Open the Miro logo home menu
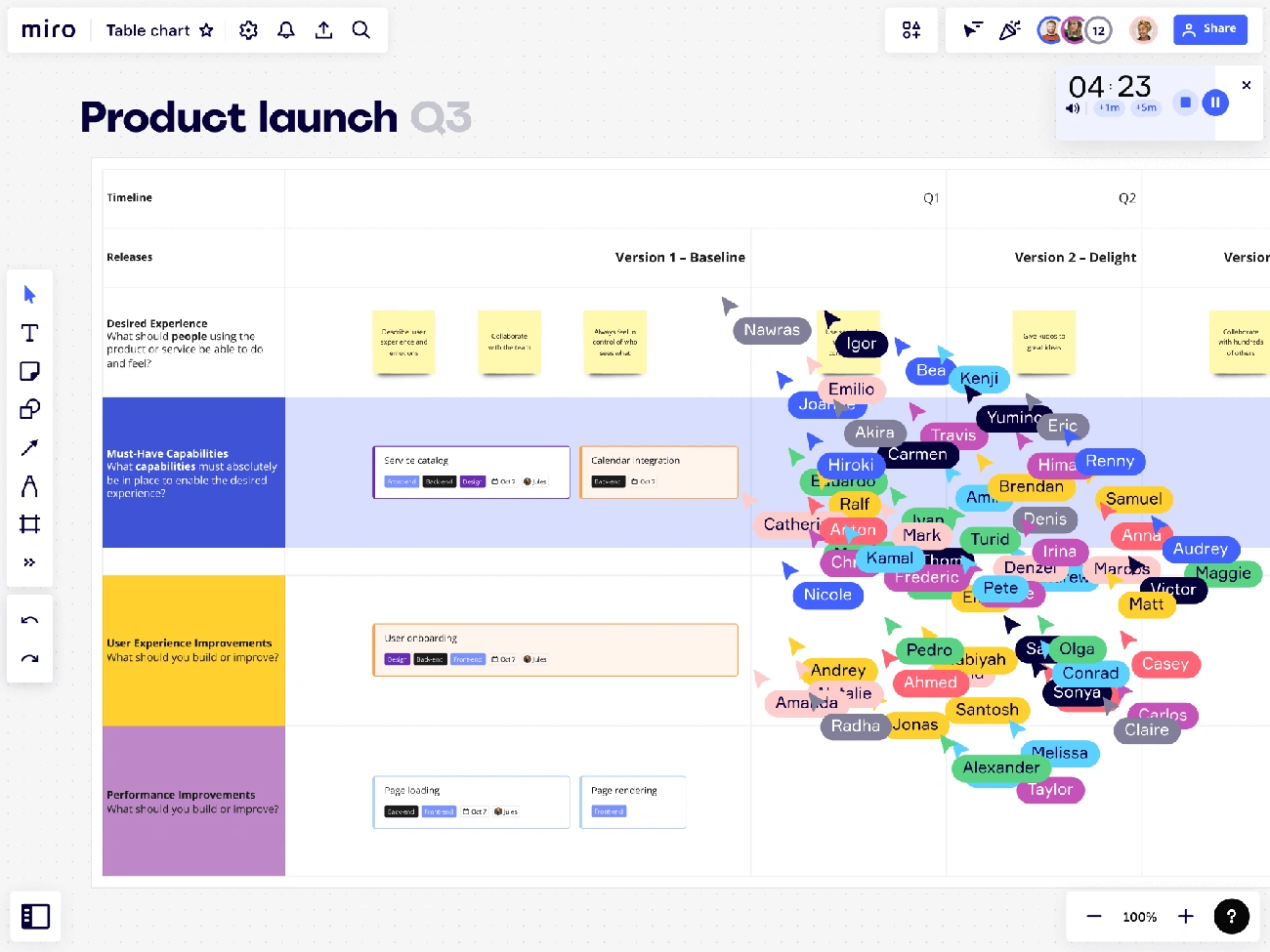The width and height of the screenshot is (1270, 952). point(49,30)
